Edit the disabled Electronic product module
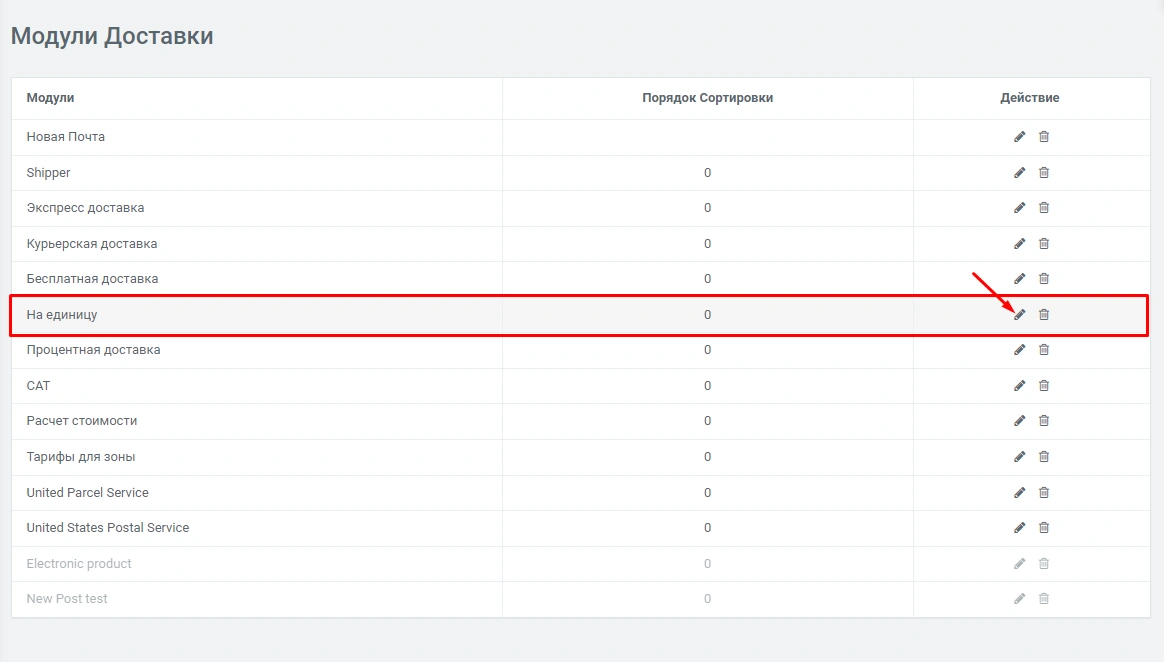This screenshot has width=1164, height=662. (1019, 564)
